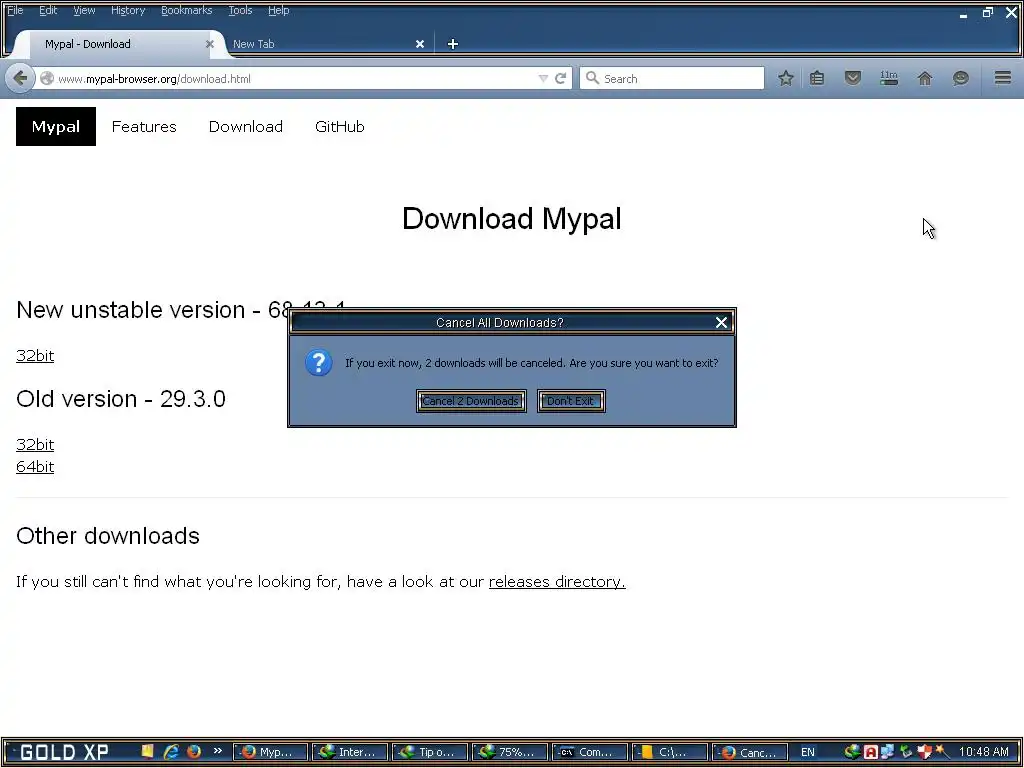
Task: Switch to Tip o... taskbar window
Action: (x=430, y=752)
